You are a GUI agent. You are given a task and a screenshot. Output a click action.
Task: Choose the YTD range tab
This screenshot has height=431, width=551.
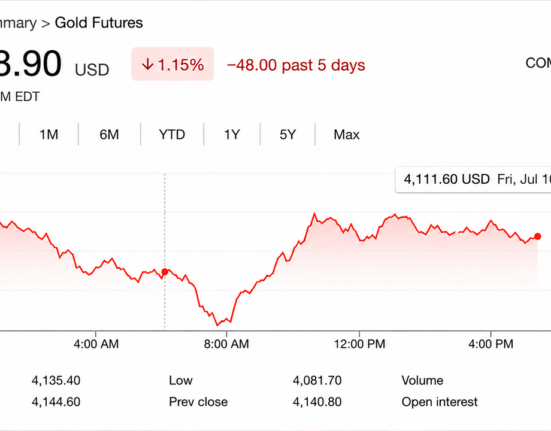172,135
